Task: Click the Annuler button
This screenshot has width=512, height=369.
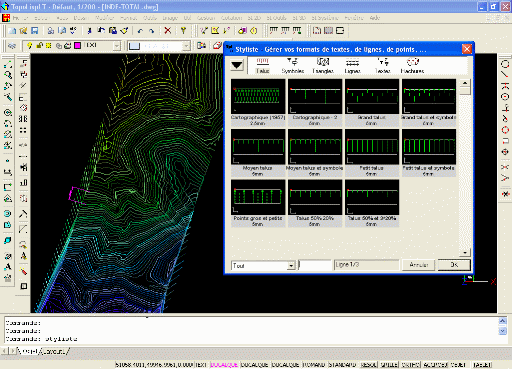Action: point(418,265)
